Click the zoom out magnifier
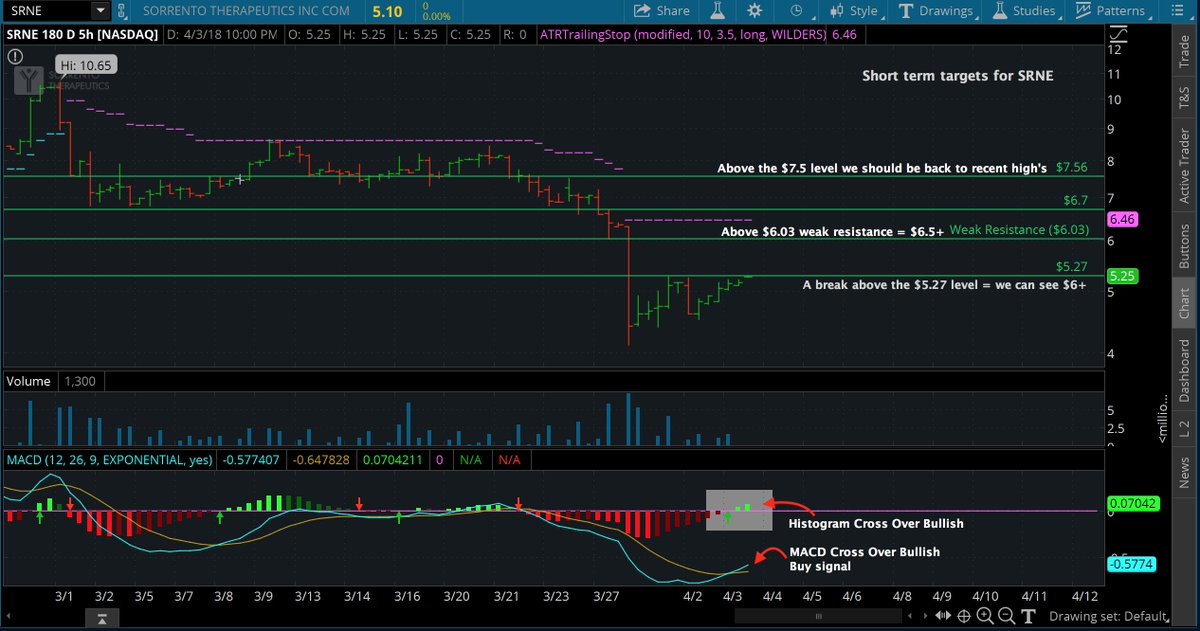The height and width of the screenshot is (631, 1200). [x=1008, y=616]
